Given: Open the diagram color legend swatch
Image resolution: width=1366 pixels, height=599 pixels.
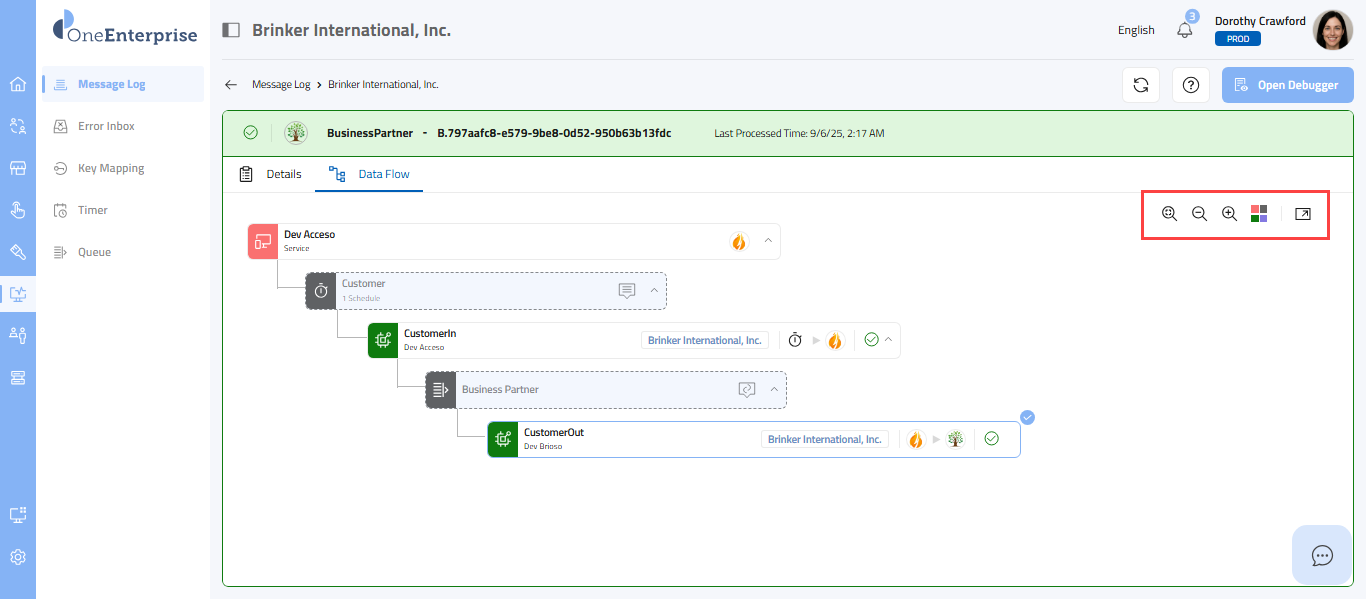Looking at the screenshot, I should click(1259, 214).
